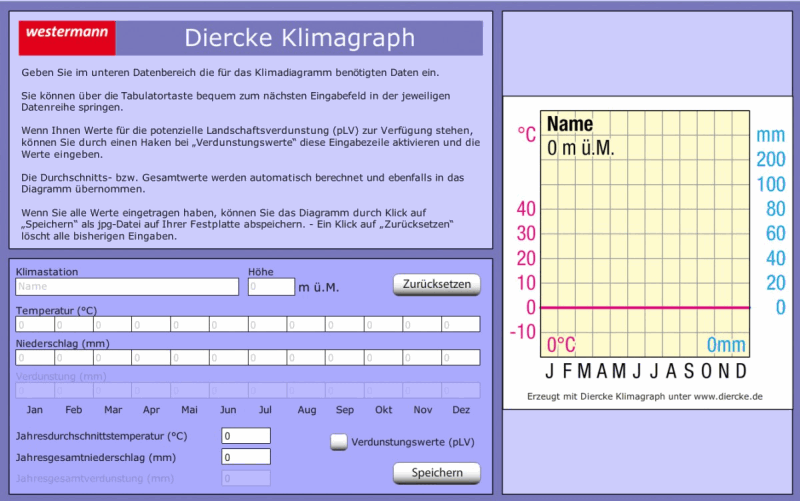Click the Höhe altitude input field
This screenshot has height=501, width=800.
[x=271, y=287]
